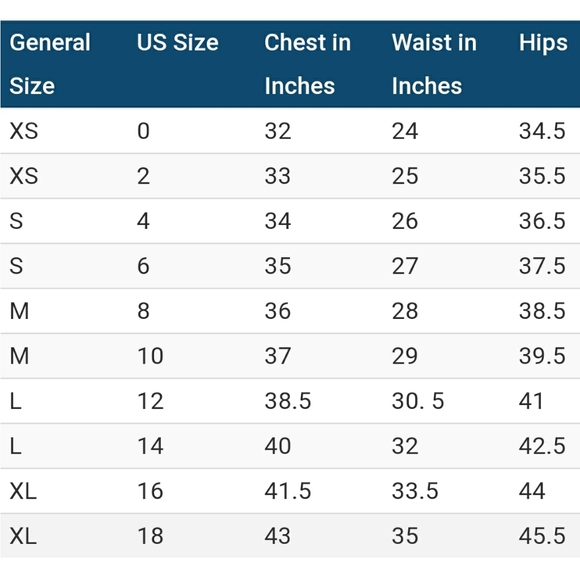Click the US size 14 cell
The width and height of the screenshot is (580, 579).
click(150, 446)
